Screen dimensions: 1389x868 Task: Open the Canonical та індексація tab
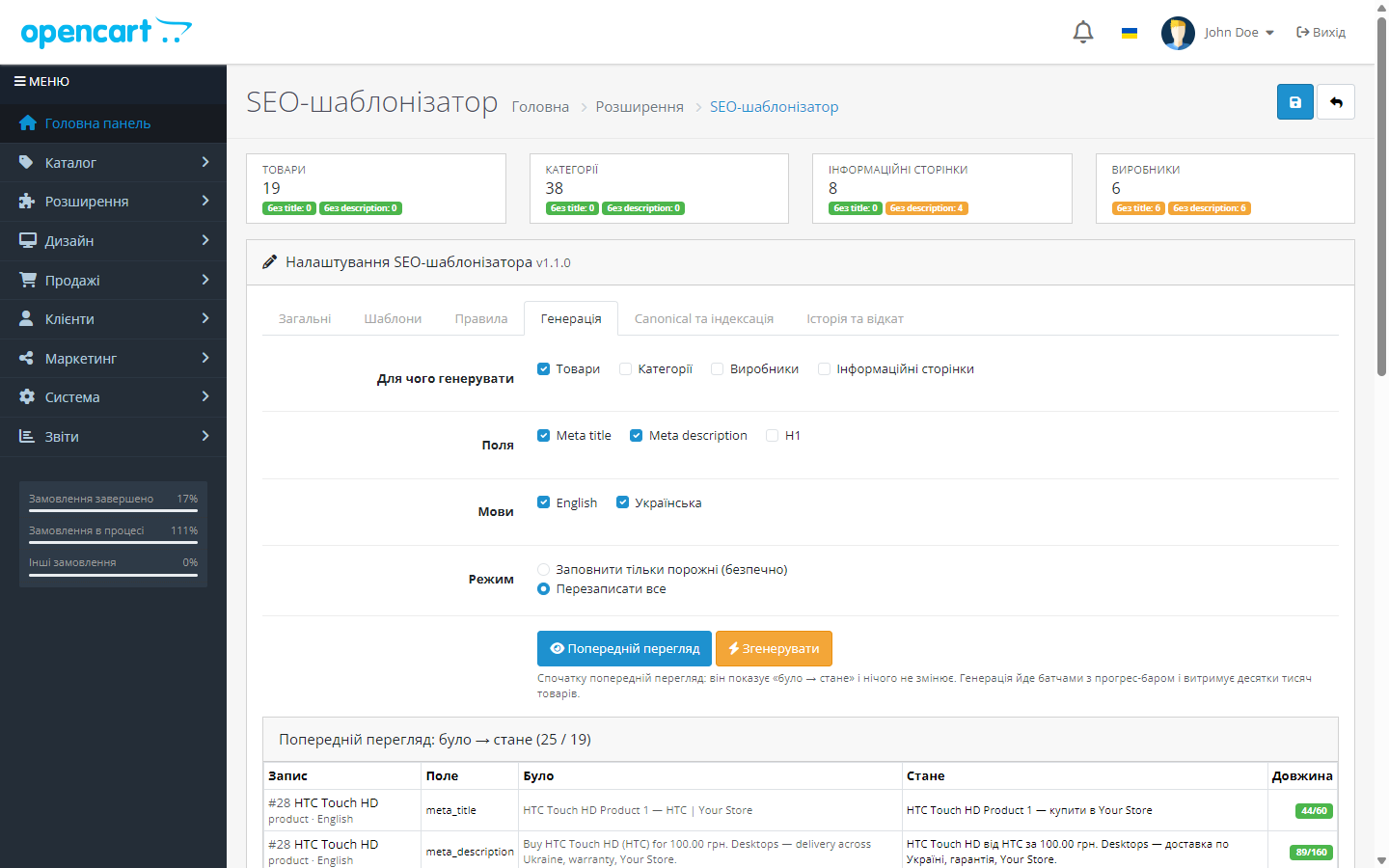pyautogui.click(x=704, y=318)
